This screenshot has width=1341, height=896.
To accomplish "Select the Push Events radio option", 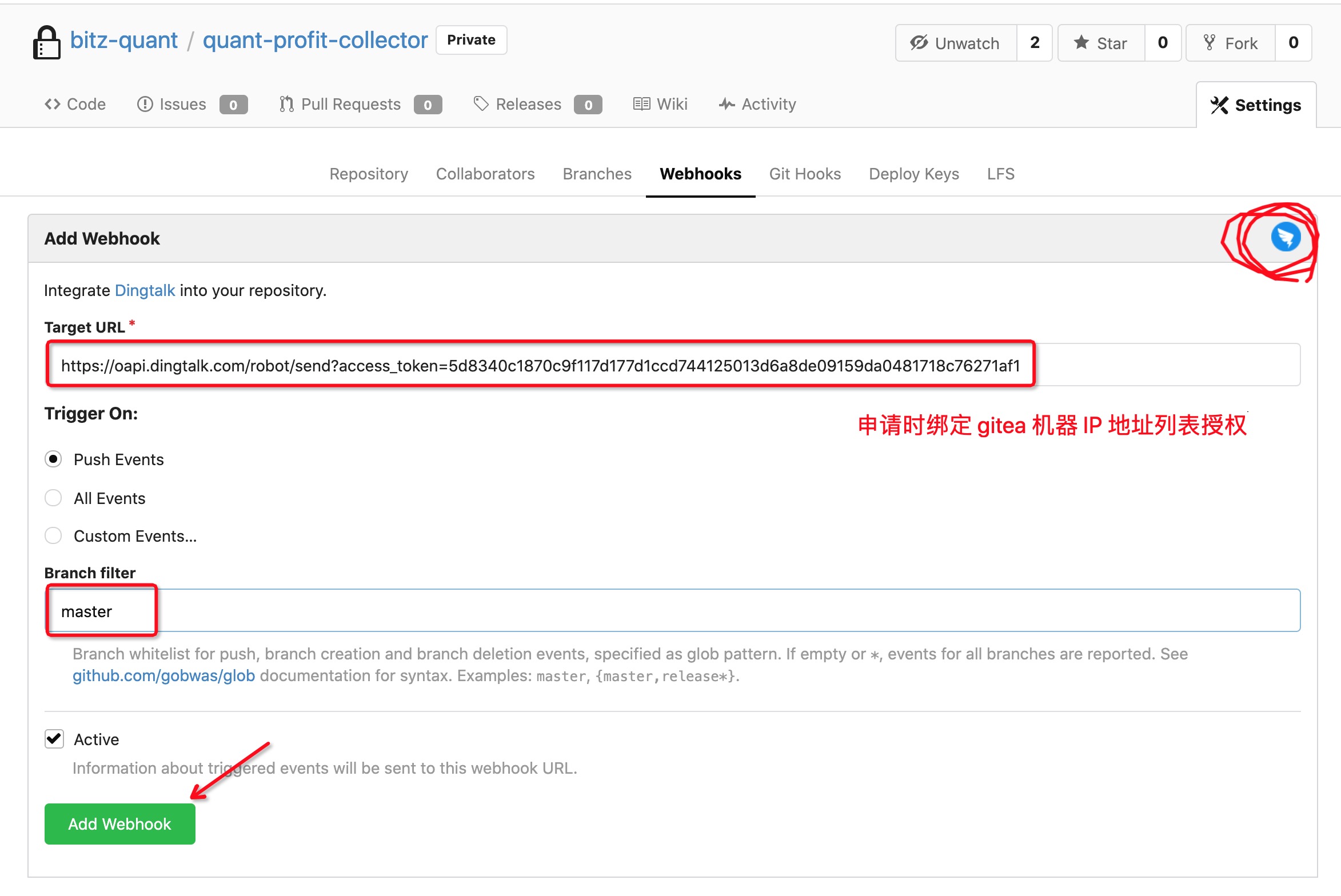I will (x=53, y=459).
